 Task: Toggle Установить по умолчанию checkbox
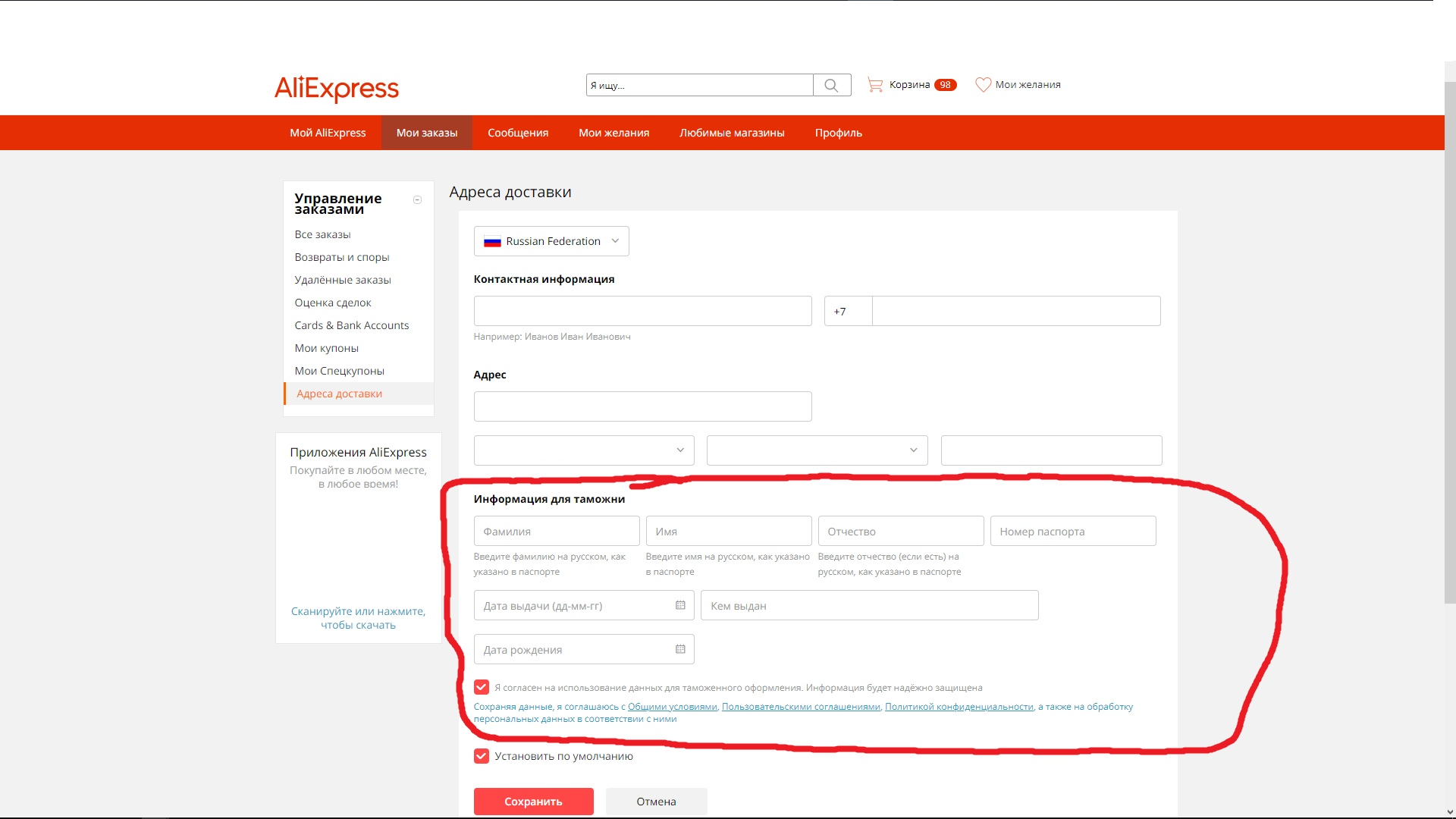coord(482,756)
